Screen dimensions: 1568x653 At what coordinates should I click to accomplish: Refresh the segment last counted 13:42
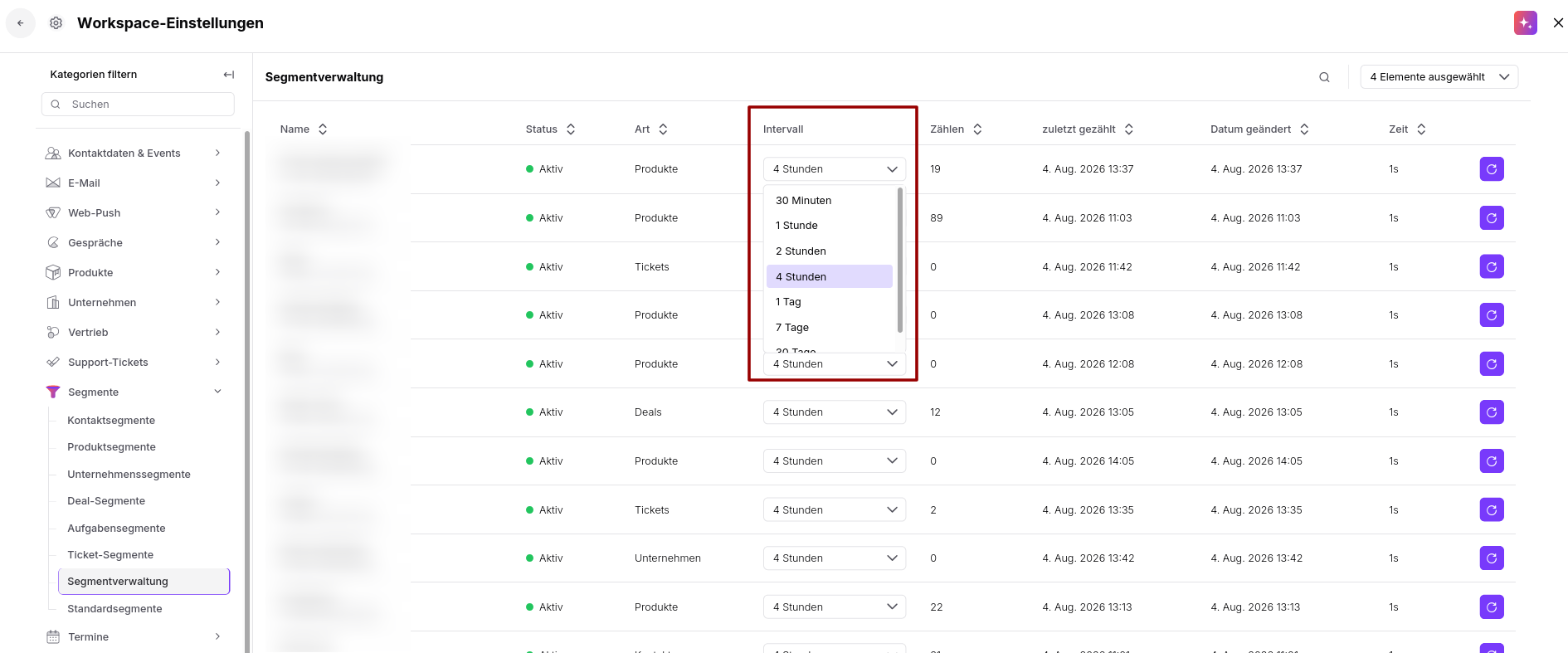(x=1492, y=558)
